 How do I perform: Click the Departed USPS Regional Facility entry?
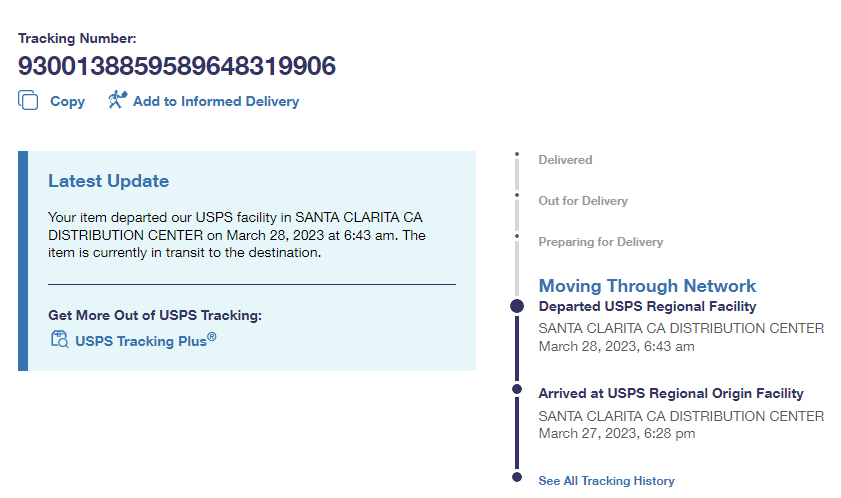coord(647,307)
